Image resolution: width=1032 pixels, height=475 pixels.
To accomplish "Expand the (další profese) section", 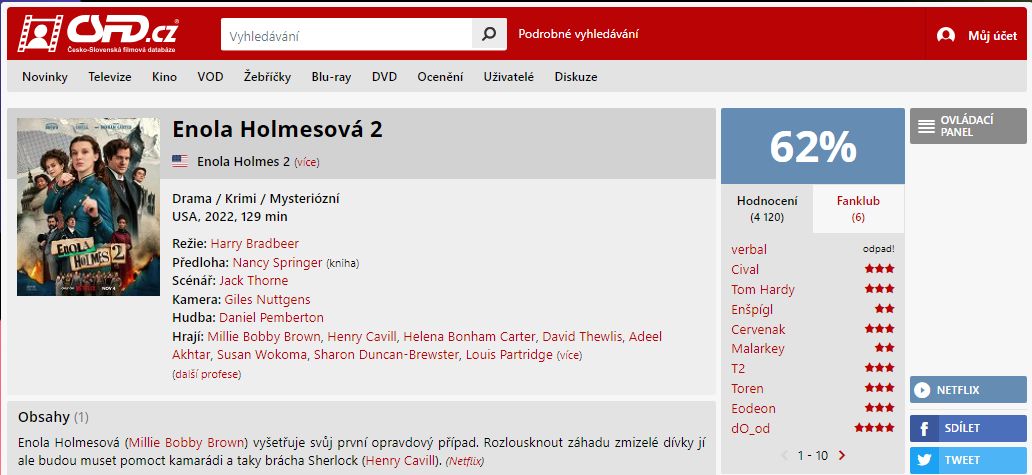I will [207, 374].
